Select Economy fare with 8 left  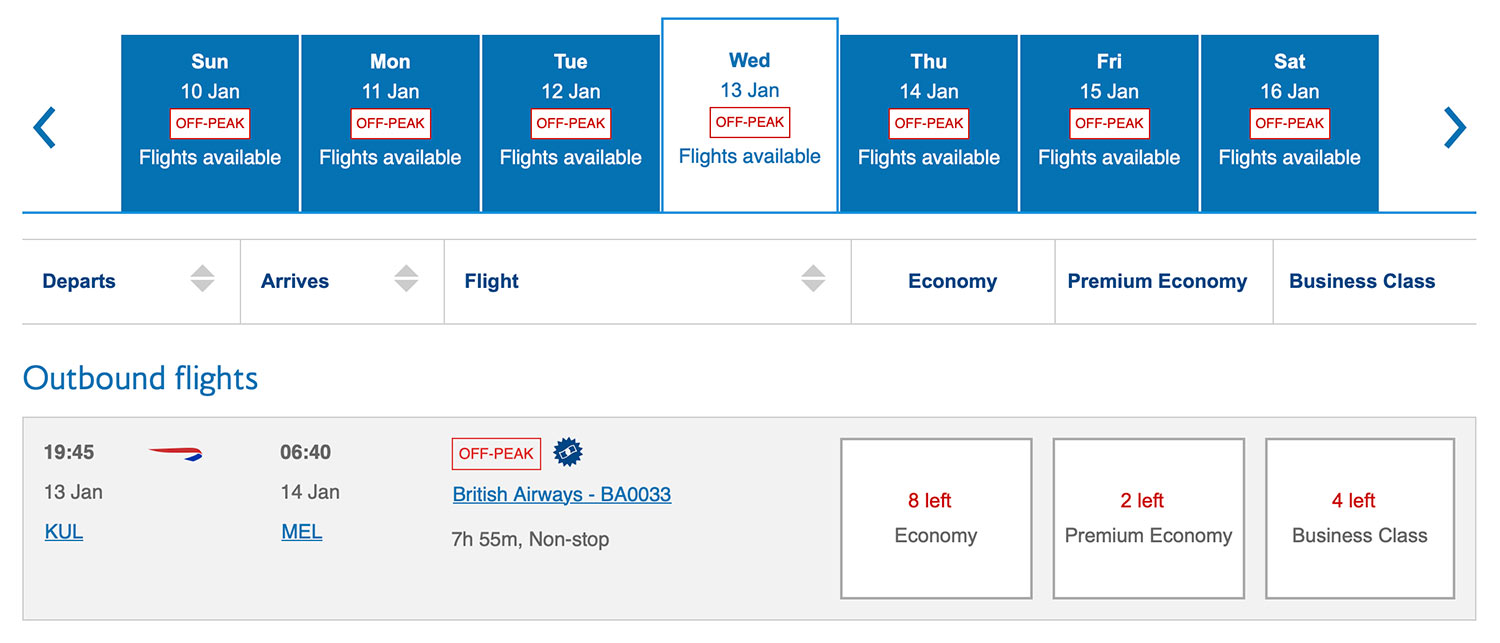pos(936,518)
